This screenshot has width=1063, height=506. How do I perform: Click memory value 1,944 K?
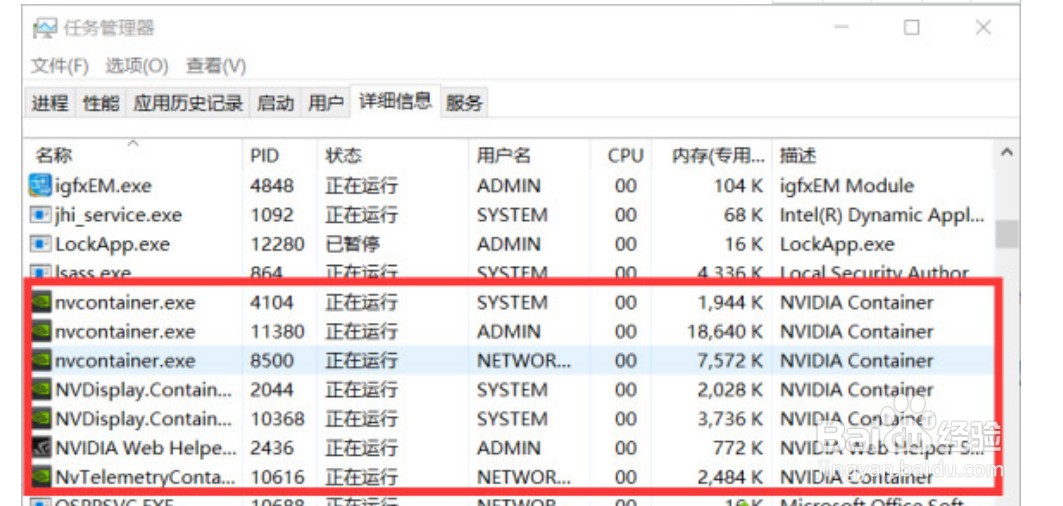point(730,303)
